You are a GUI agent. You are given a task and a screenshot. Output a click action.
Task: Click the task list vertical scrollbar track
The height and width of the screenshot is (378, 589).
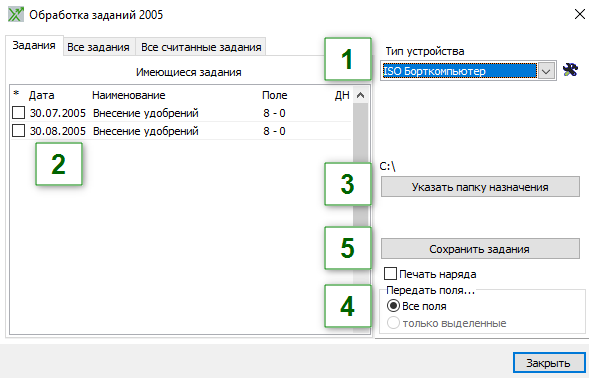coord(361,218)
